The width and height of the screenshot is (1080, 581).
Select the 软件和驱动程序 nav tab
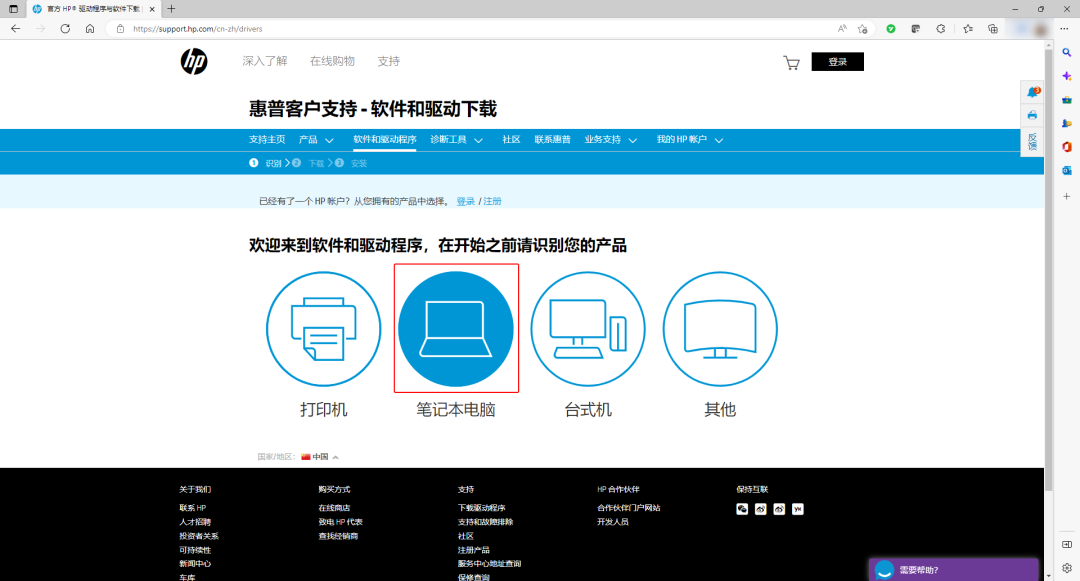click(x=384, y=140)
